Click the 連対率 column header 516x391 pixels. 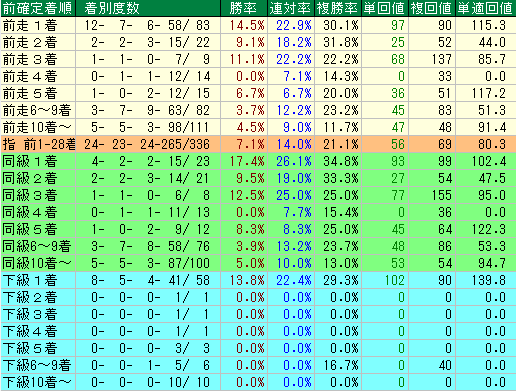point(291,8)
